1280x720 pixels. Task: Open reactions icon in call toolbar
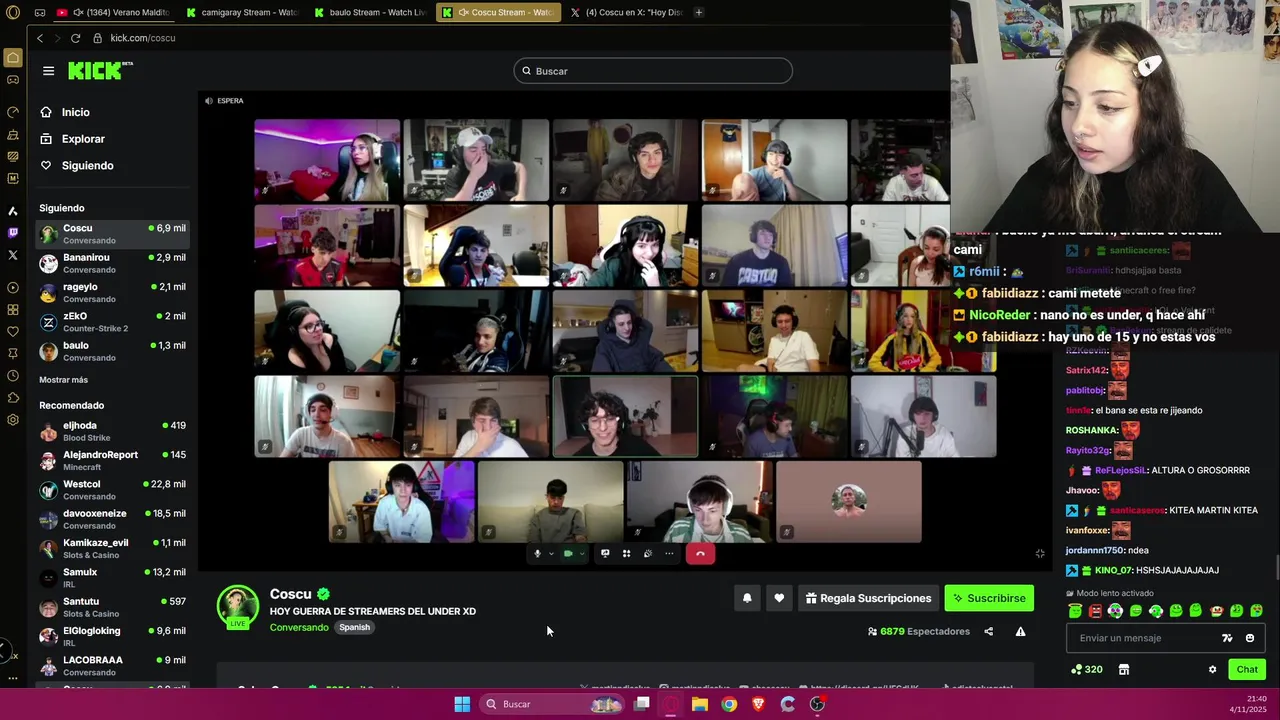click(x=648, y=553)
